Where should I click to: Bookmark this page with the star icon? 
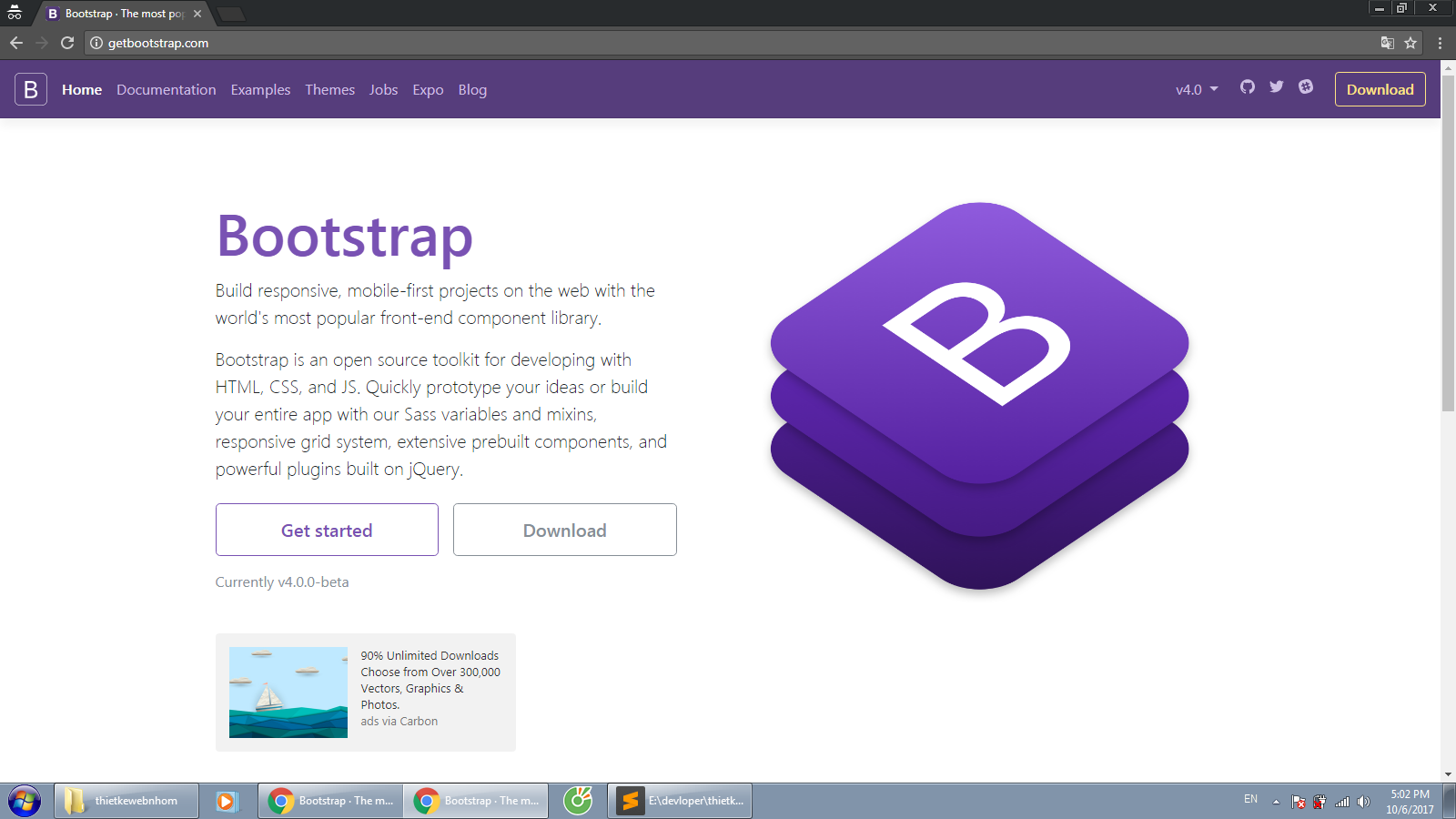pyautogui.click(x=1410, y=43)
